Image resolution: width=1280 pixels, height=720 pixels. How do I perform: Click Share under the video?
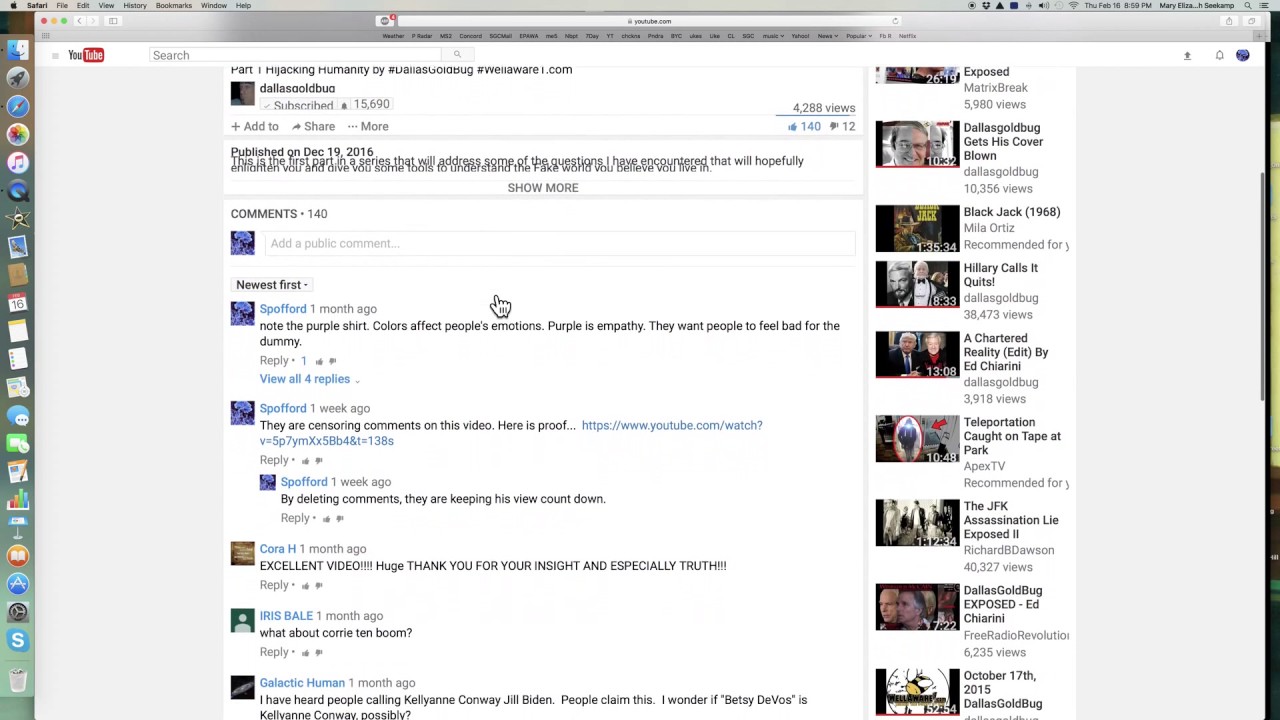(313, 127)
